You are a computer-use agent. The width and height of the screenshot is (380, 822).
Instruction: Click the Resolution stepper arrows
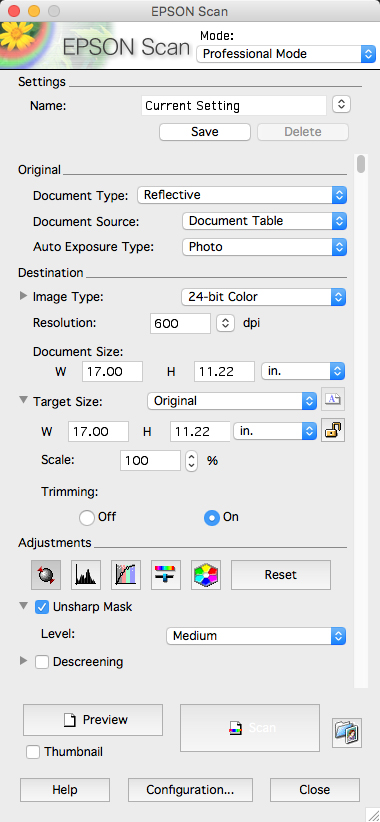pos(225,323)
